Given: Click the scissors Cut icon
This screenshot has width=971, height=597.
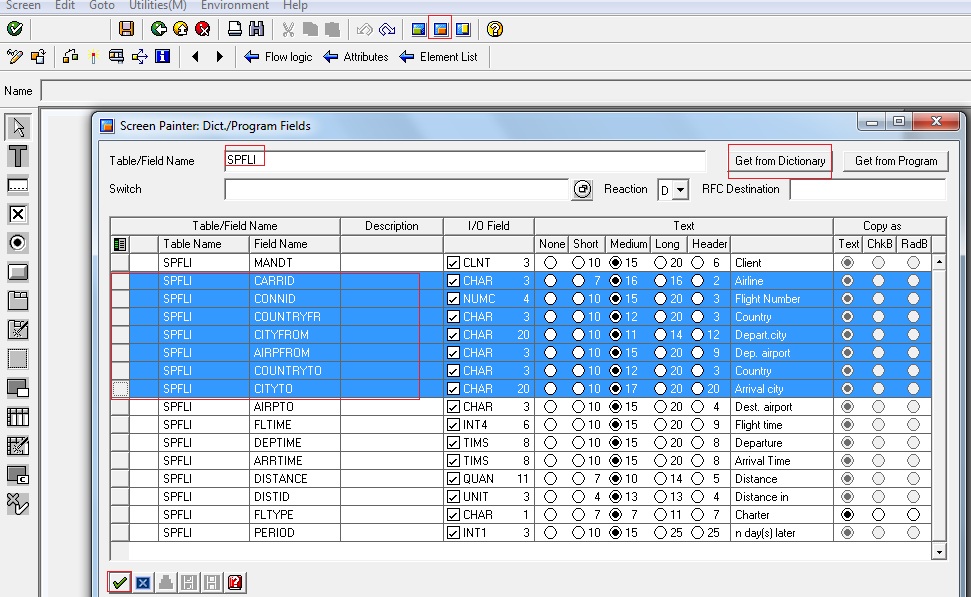Looking at the screenshot, I should (288, 28).
